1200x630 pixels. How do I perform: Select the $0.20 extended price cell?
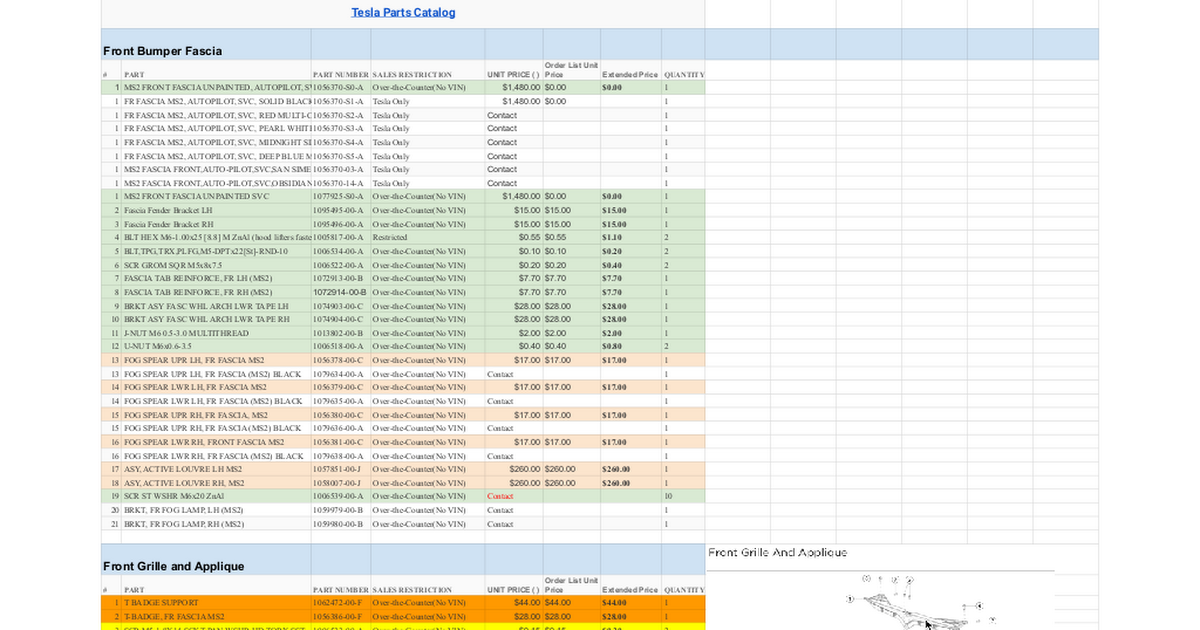[630, 251]
